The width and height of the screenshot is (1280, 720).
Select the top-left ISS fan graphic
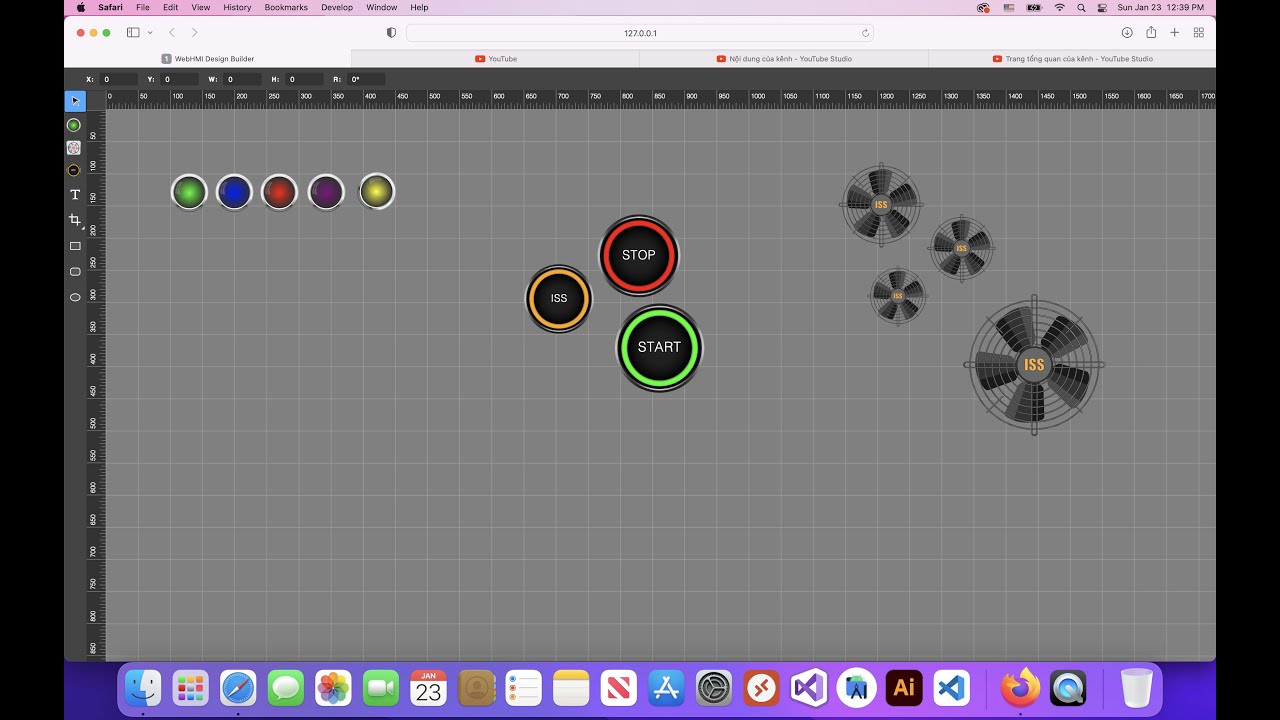pyautogui.click(x=881, y=204)
